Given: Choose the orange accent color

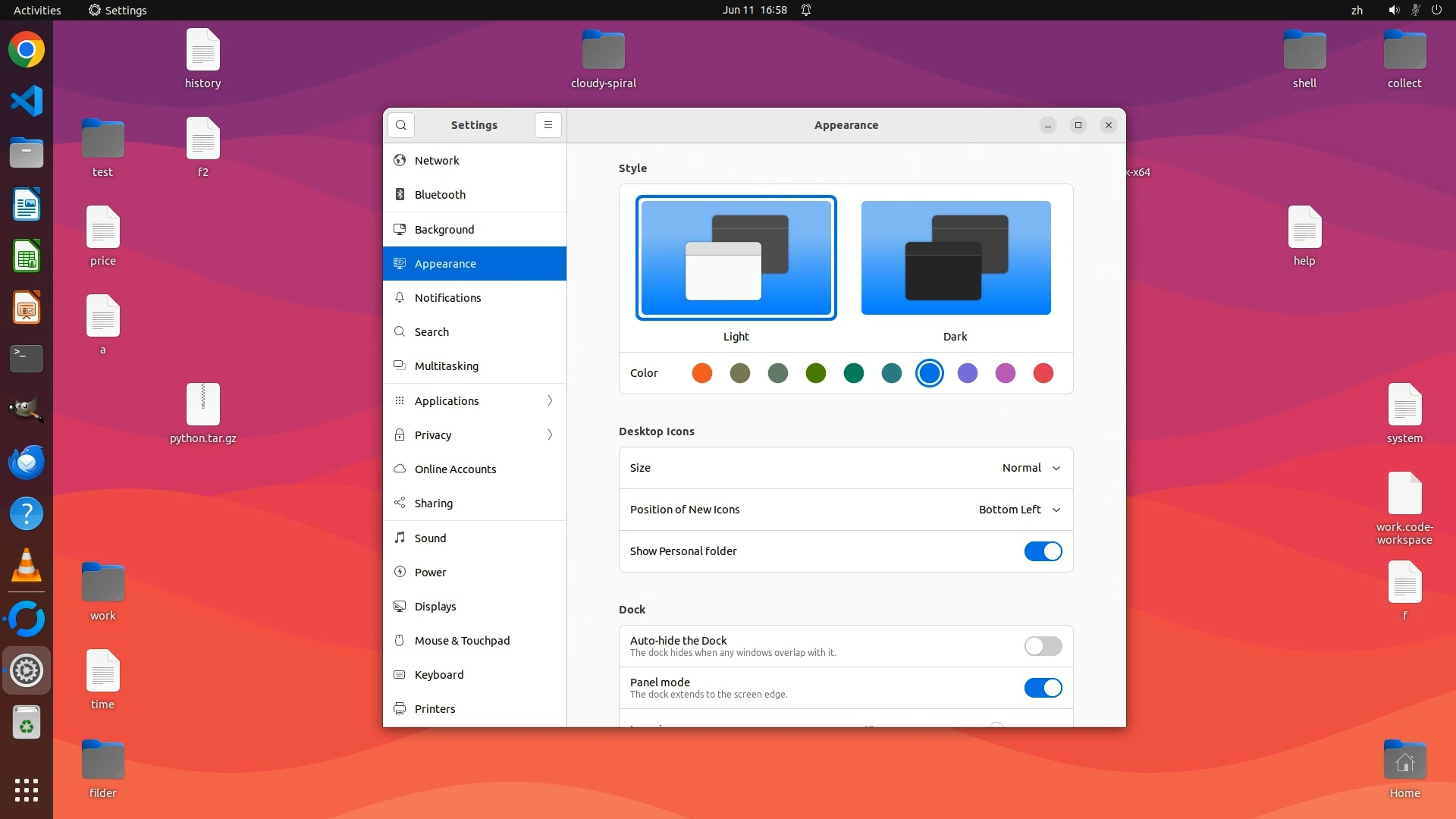Looking at the screenshot, I should 702,373.
